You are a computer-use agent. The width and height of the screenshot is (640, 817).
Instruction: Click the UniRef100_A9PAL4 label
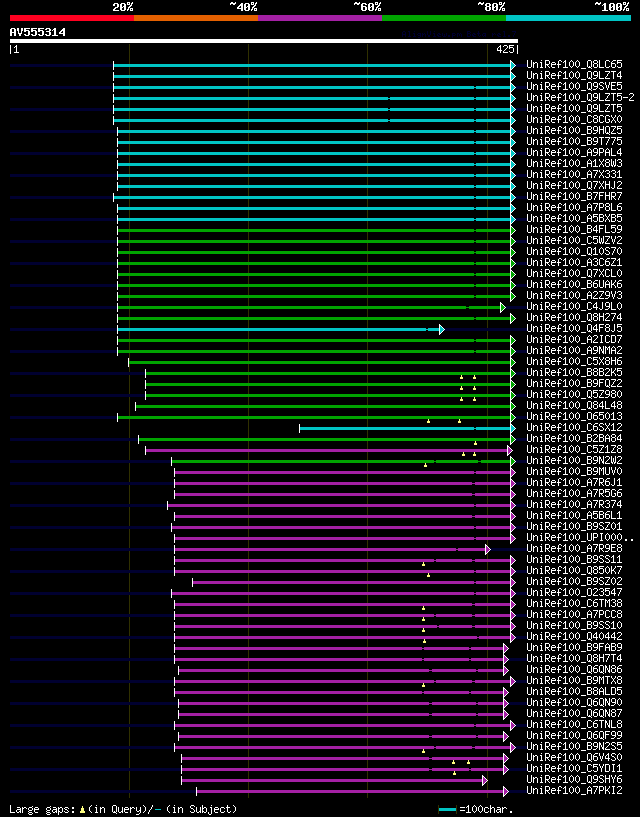[x=574, y=152]
